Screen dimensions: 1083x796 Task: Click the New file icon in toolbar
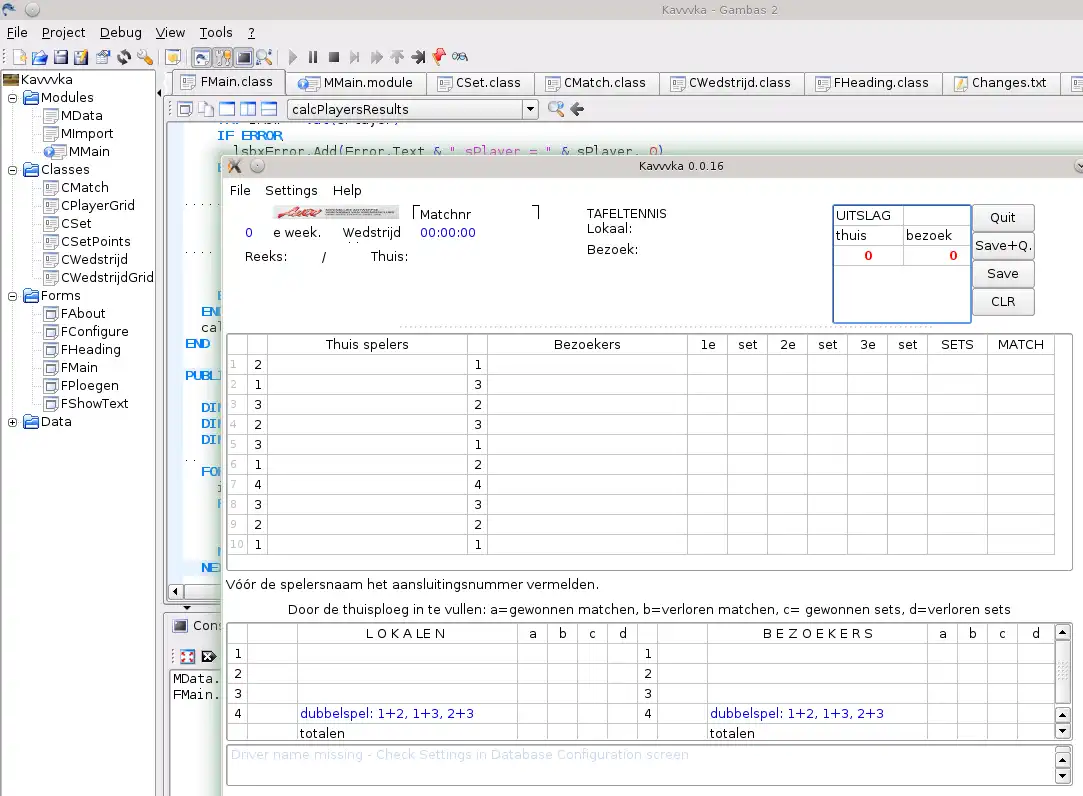[x=17, y=58]
